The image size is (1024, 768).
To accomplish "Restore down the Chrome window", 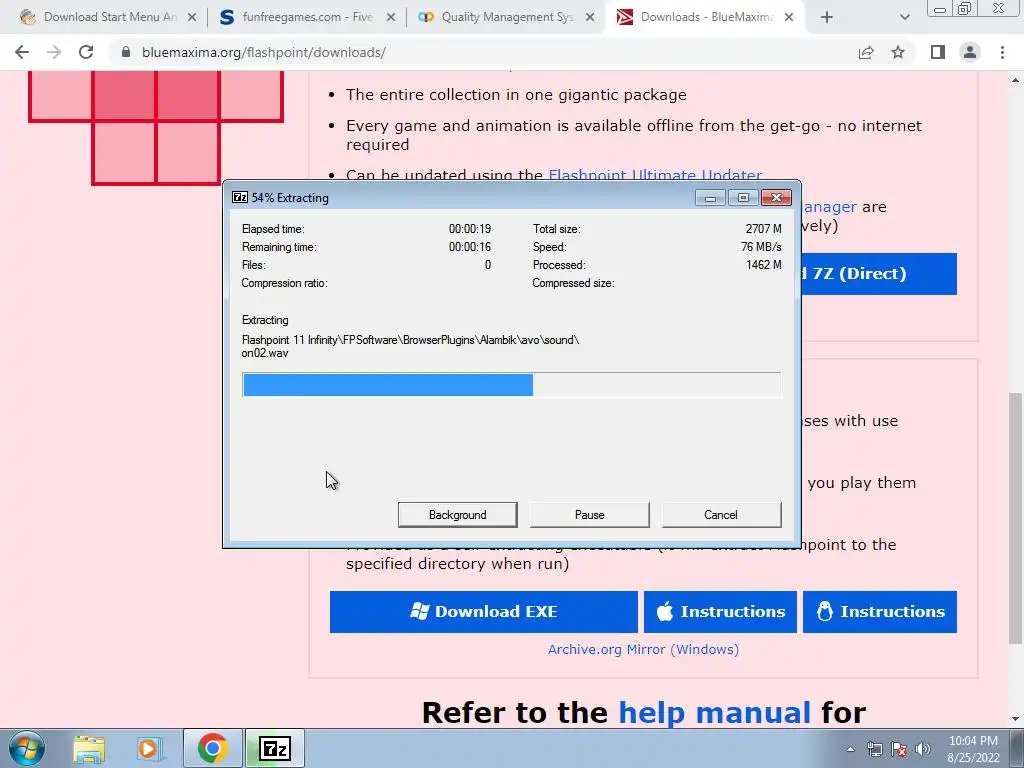I will pos(964,8).
